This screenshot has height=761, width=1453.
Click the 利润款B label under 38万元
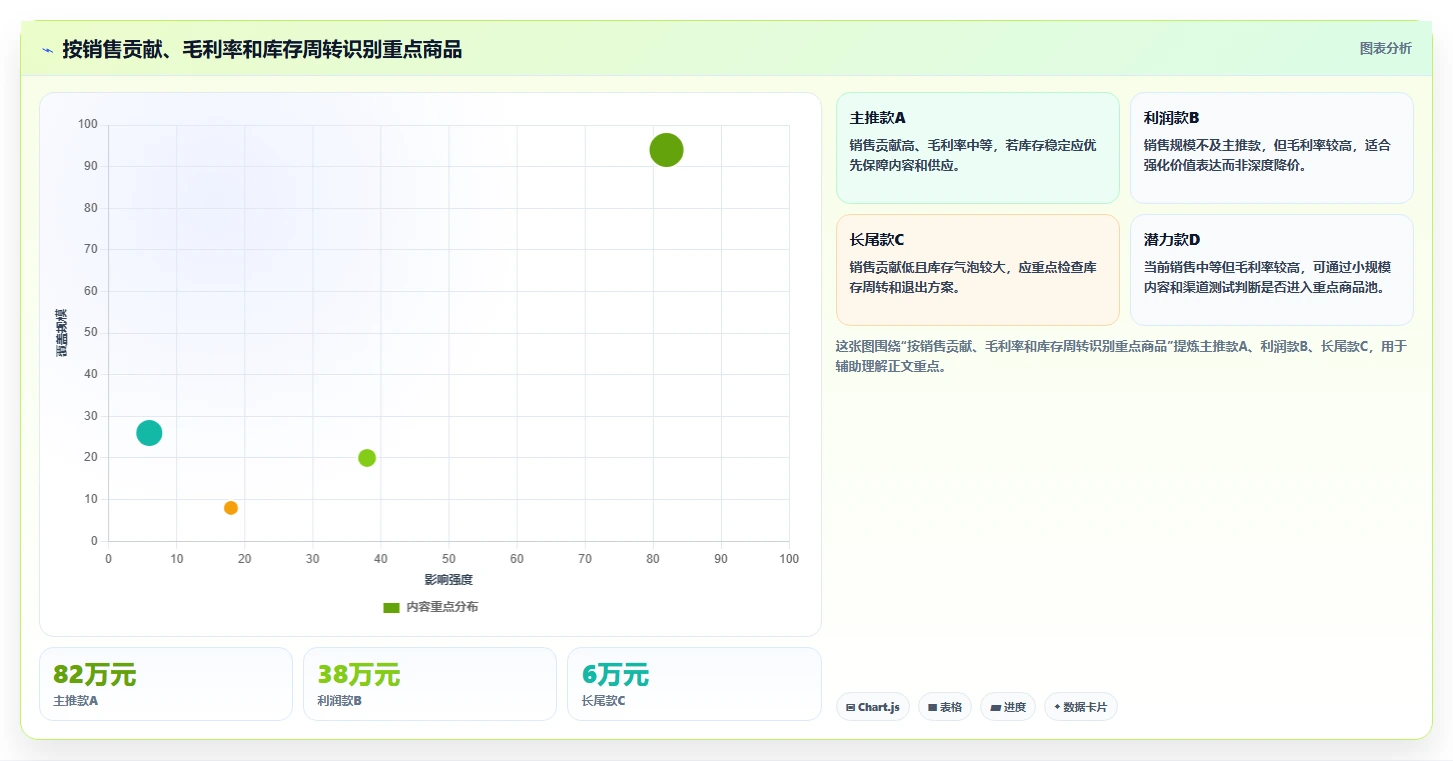tap(340, 701)
